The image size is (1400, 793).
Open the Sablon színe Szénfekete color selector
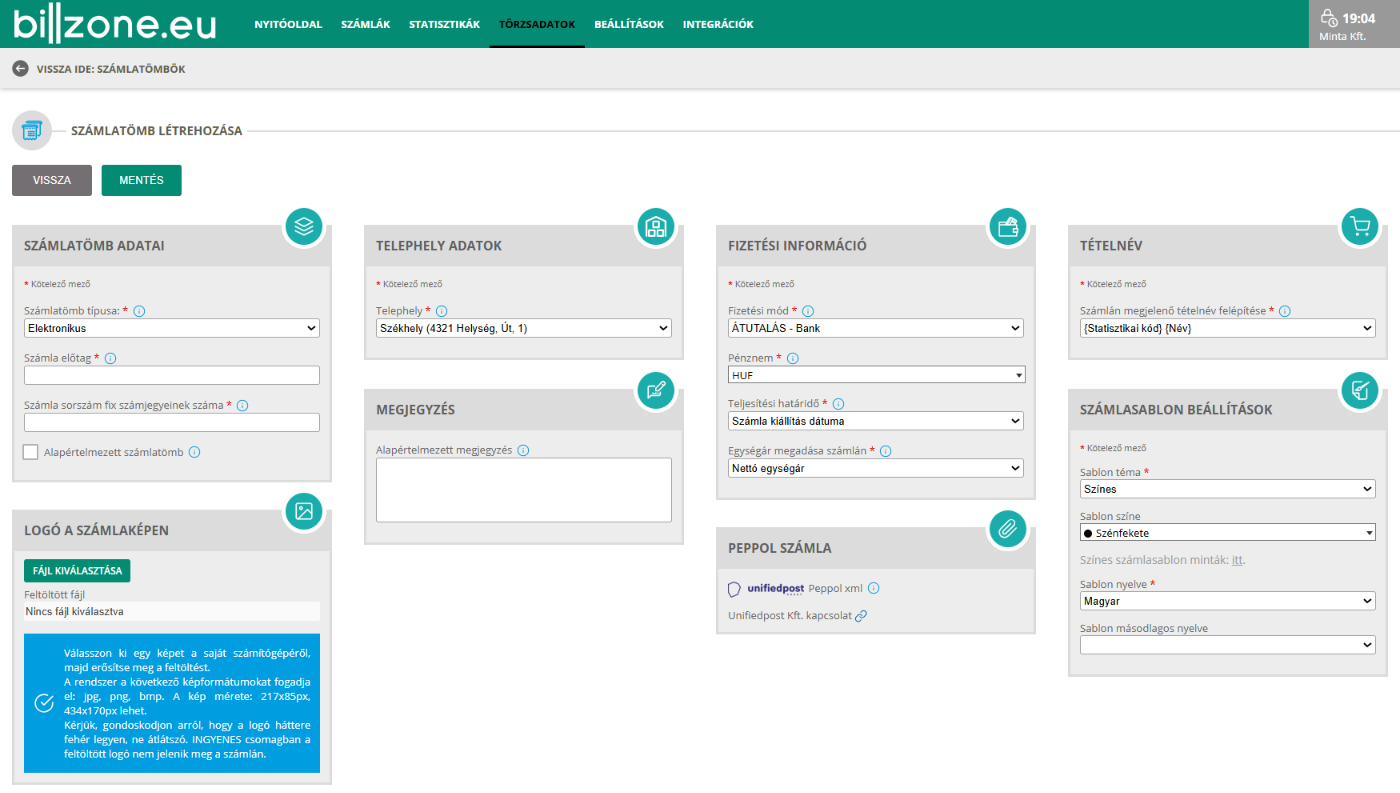tap(1227, 533)
